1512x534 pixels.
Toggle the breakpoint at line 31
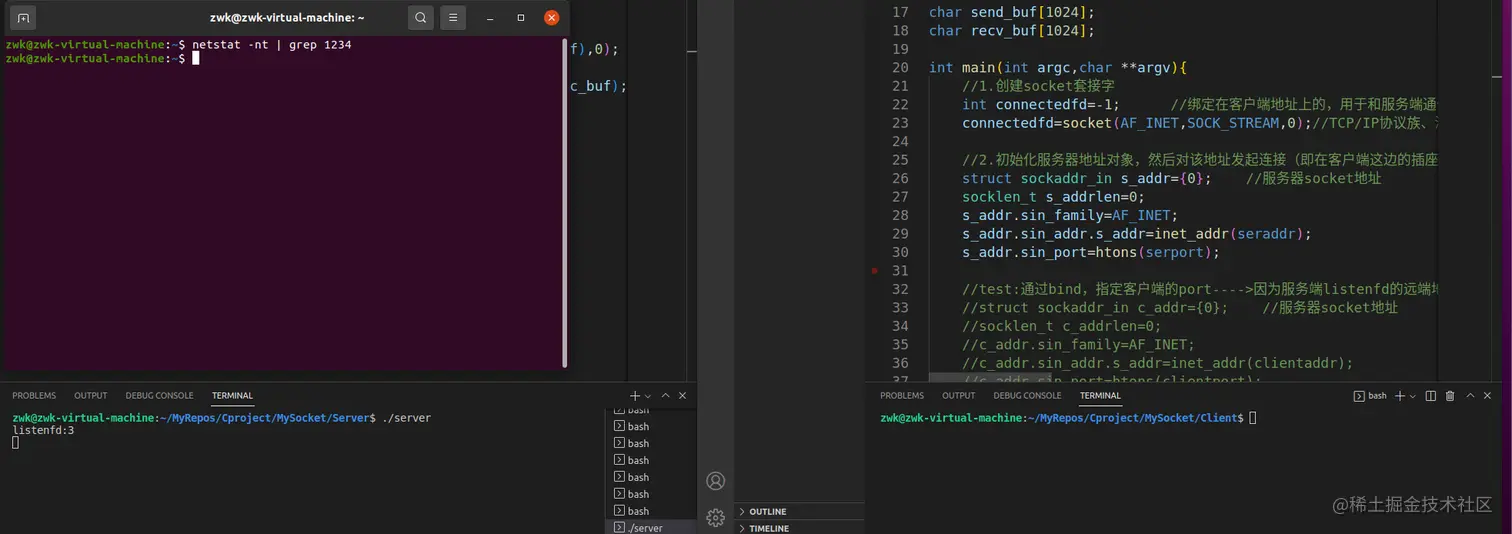pos(874,271)
